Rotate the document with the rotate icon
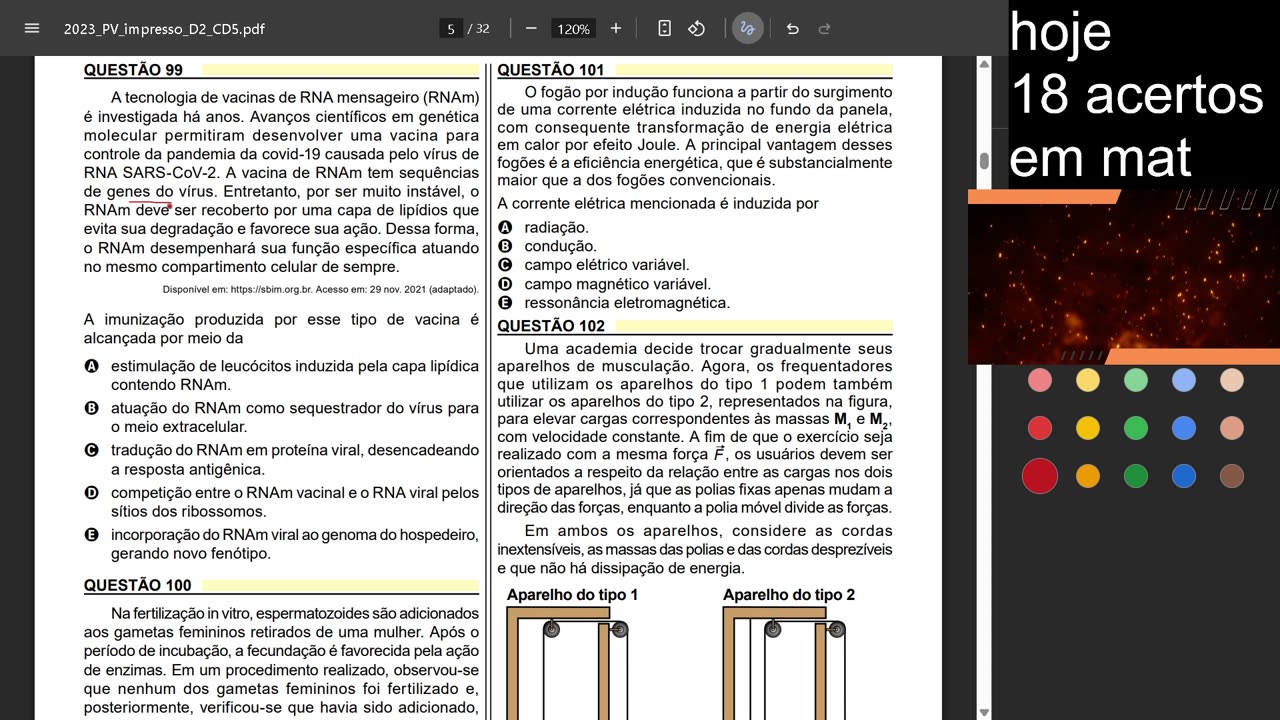The width and height of the screenshot is (1280, 720). 697,28
